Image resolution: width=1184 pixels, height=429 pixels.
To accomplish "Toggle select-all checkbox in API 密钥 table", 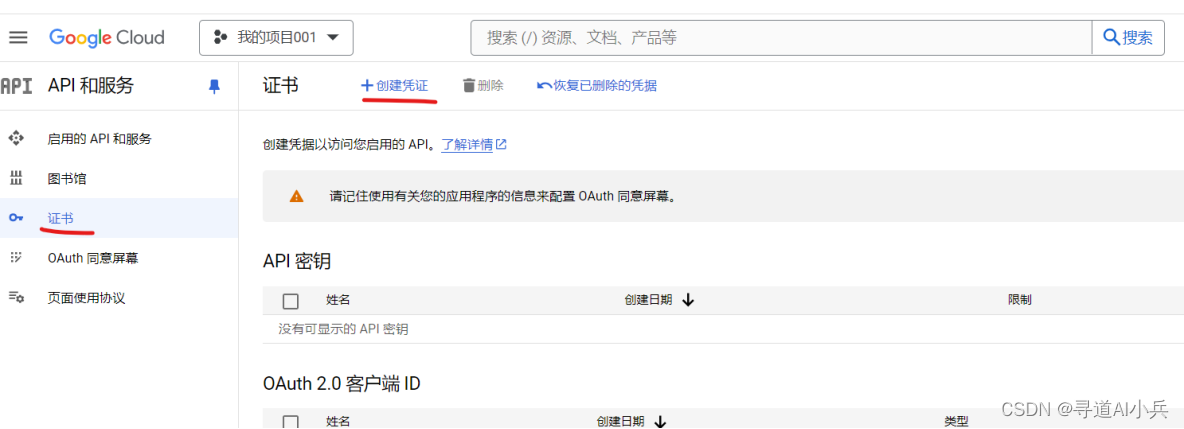I will tap(291, 301).
